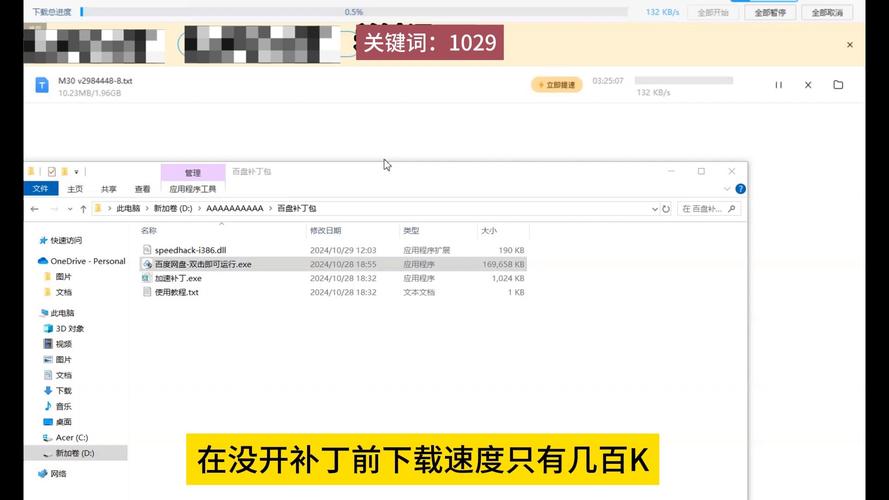This screenshot has width=889, height=500.
Task: Select the 加速补丁.exe file
Action: click(x=178, y=278)
